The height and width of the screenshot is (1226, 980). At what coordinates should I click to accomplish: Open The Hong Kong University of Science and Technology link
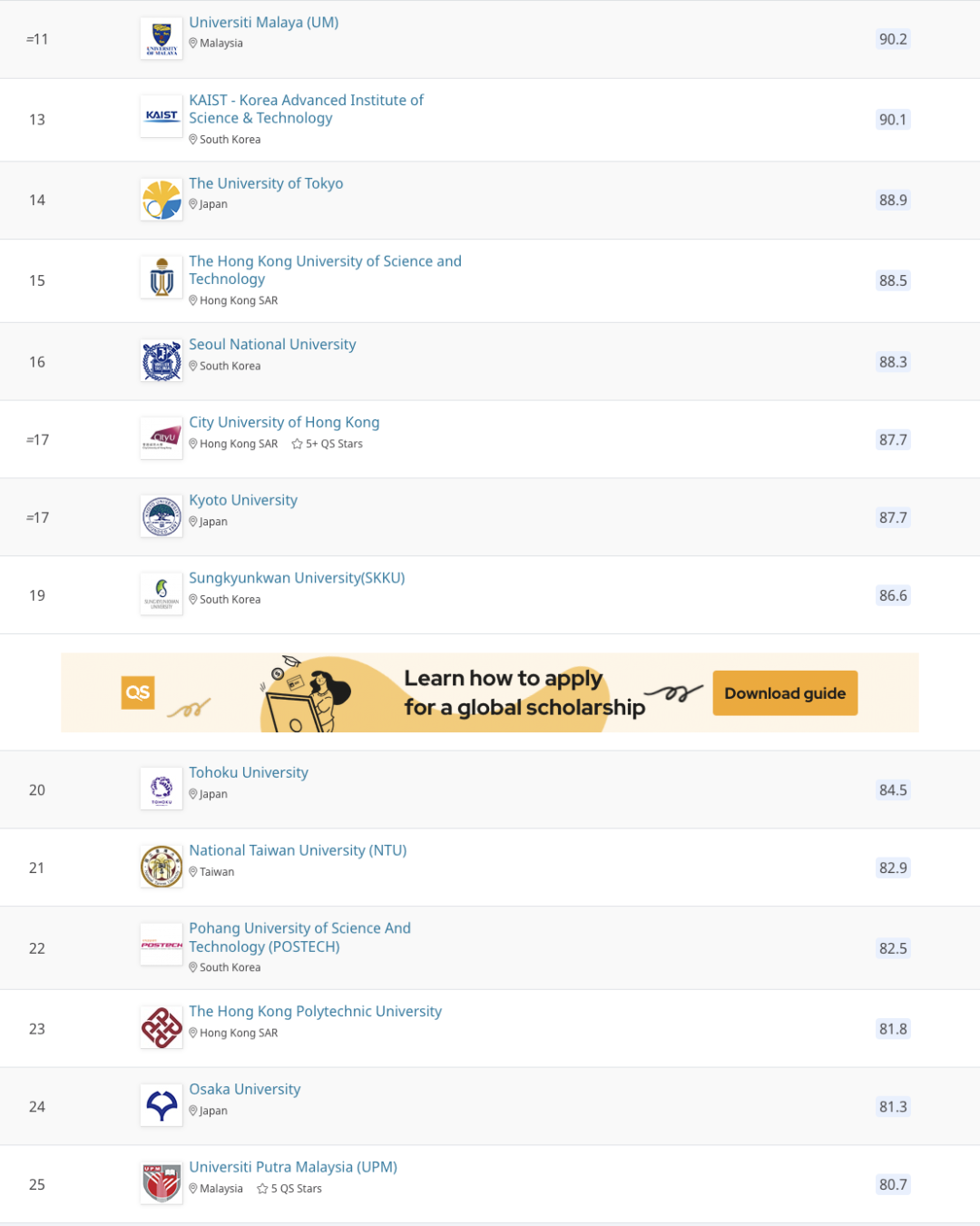coord(325,270)
